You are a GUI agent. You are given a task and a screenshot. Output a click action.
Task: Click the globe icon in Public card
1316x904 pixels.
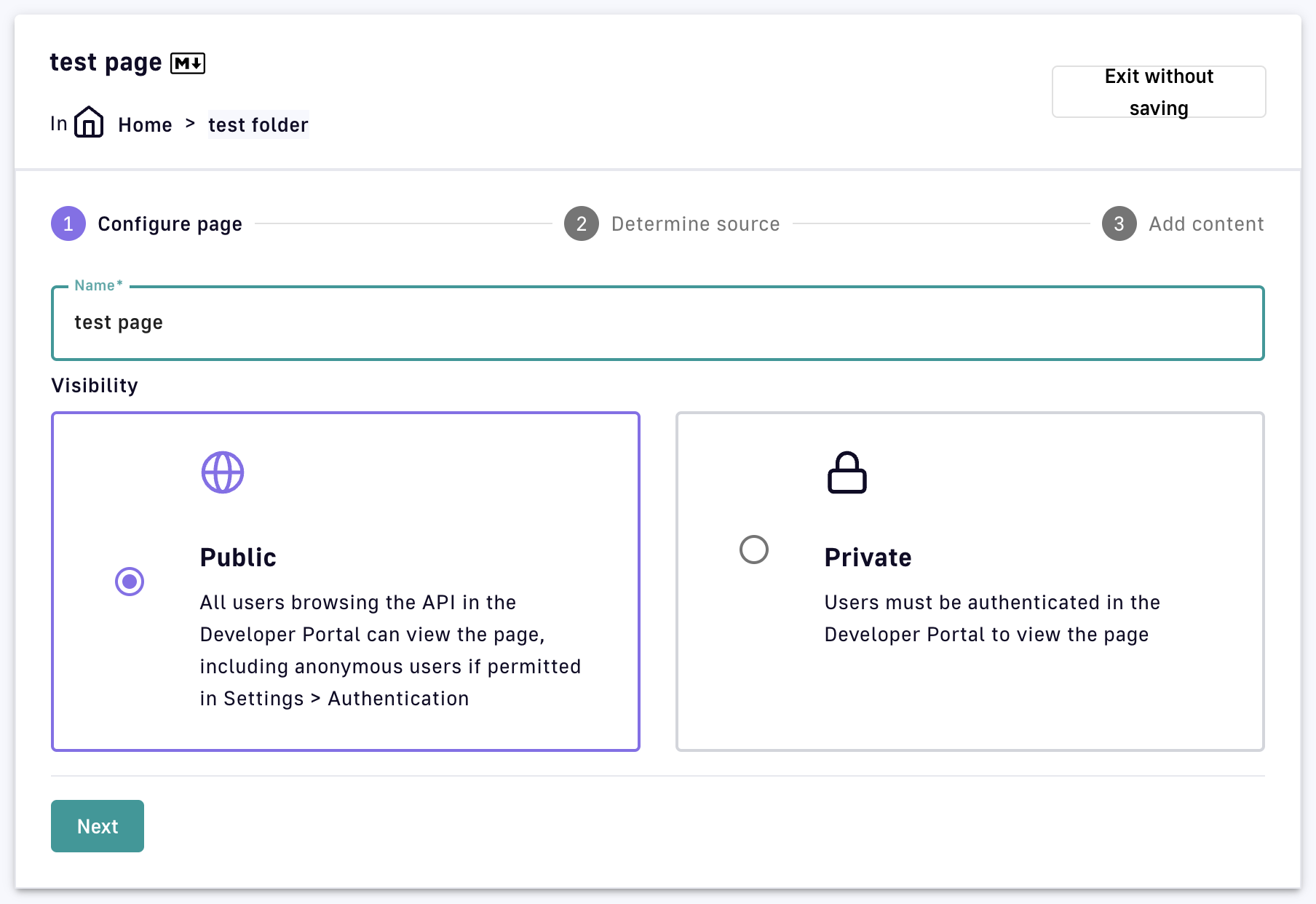[x=222, y=472]
